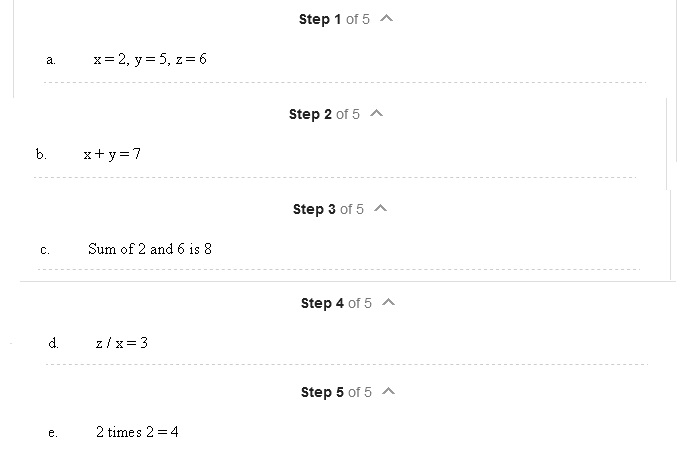Viewport: 686px width, 475px height.
Task: Collapse Step 3 using its chevron
Action: point(381,209)
